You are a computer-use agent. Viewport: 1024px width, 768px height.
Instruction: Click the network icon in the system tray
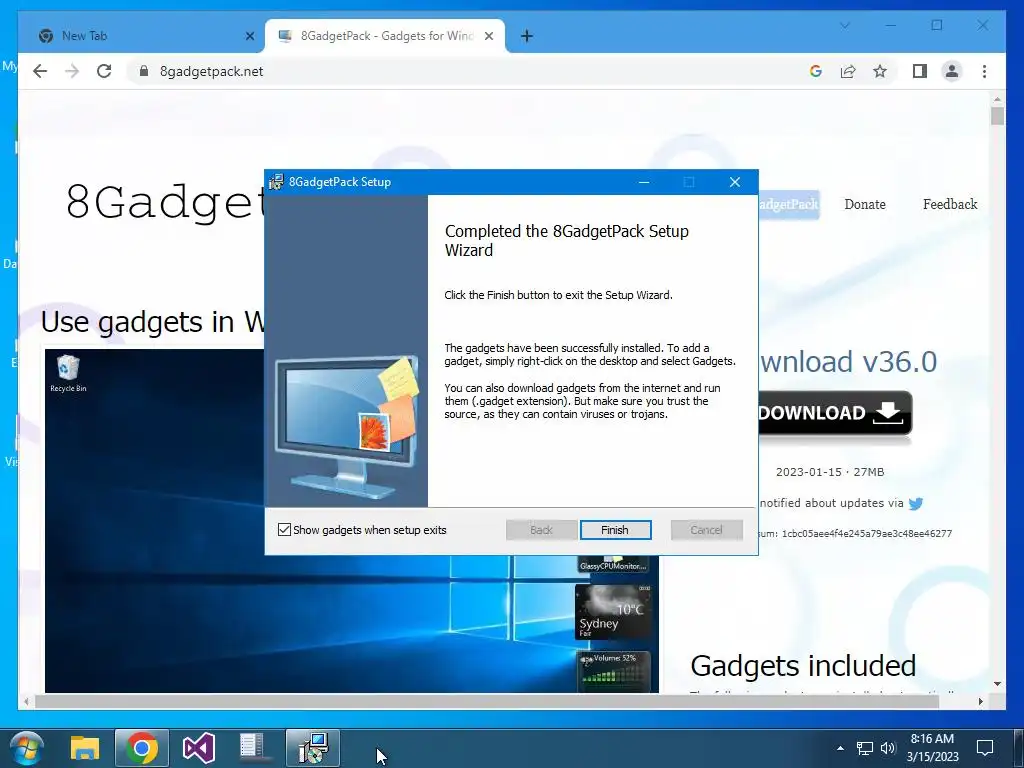[865, 748]
